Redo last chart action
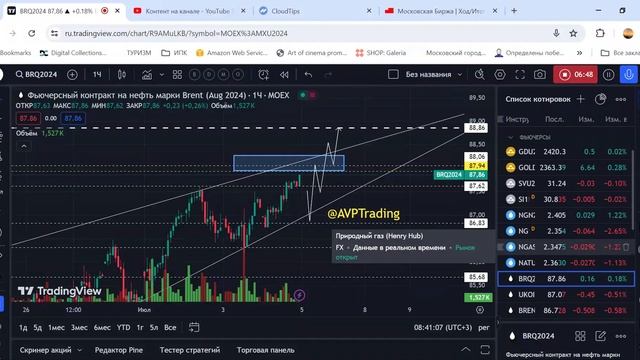Screen dimensions: 640x360 coord(328,74)
